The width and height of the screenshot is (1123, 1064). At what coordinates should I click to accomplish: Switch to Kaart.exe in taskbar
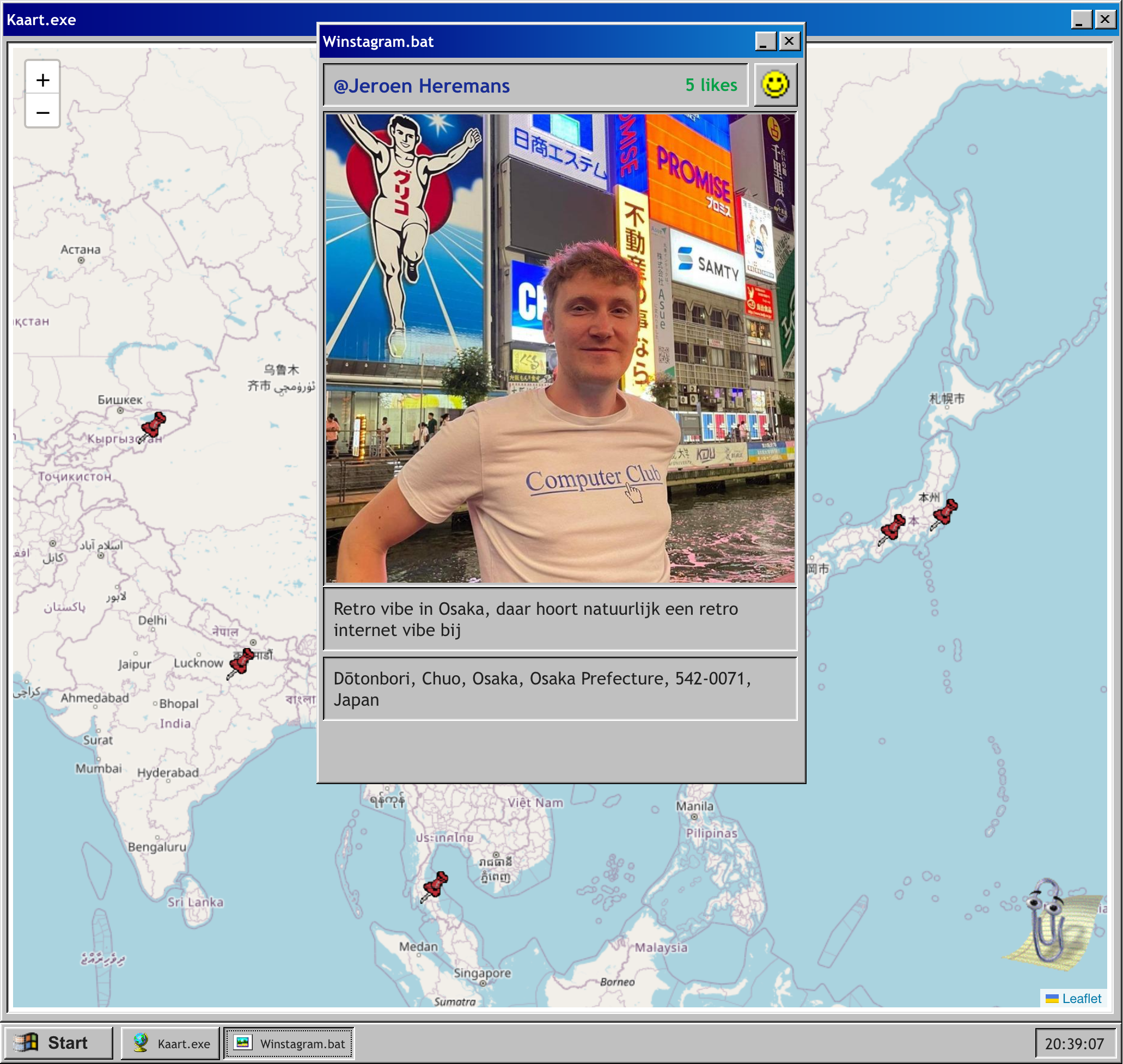(x=170, y=1043)
